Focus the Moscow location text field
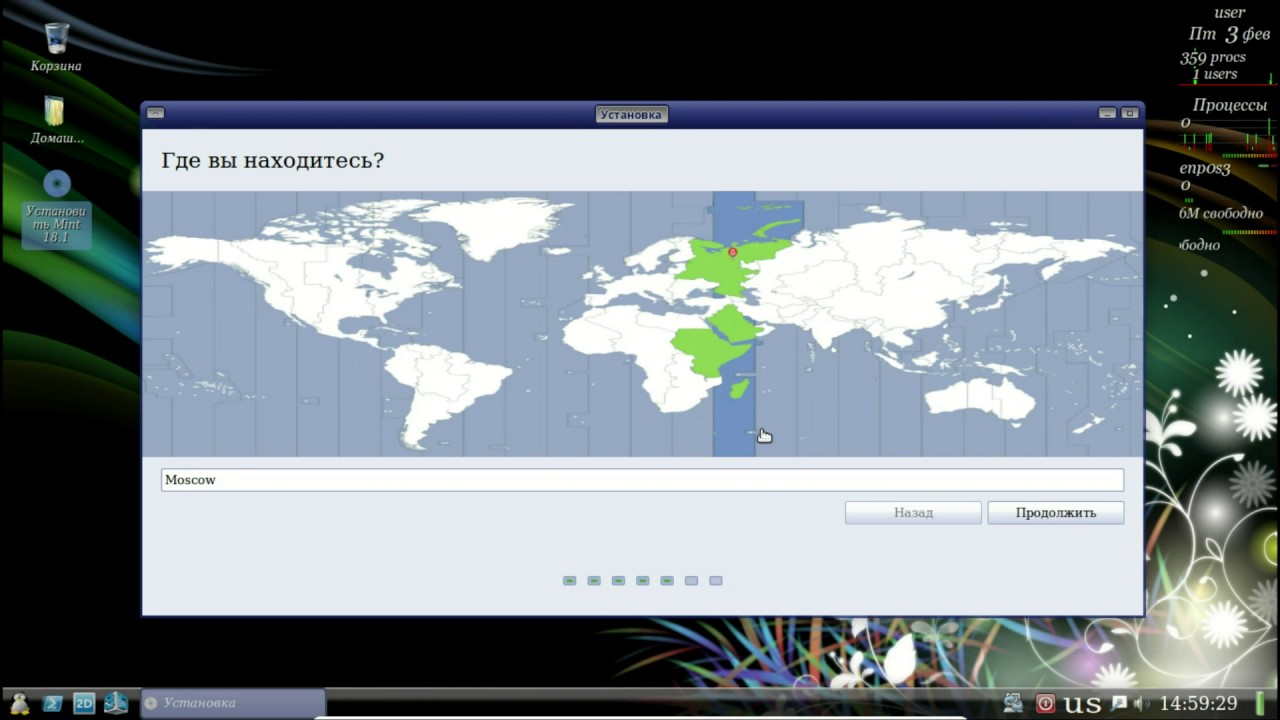Viewport: 1280px width, 720px height. [642, 480]
